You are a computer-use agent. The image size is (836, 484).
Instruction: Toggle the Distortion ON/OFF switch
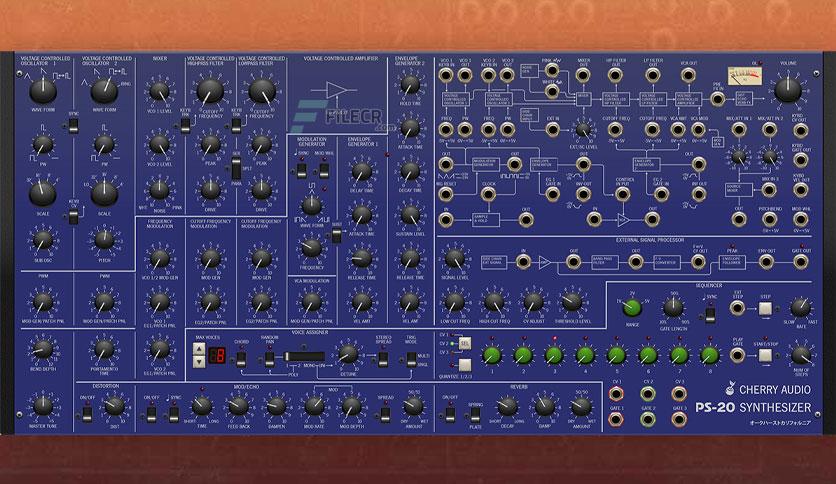[86, 413]
